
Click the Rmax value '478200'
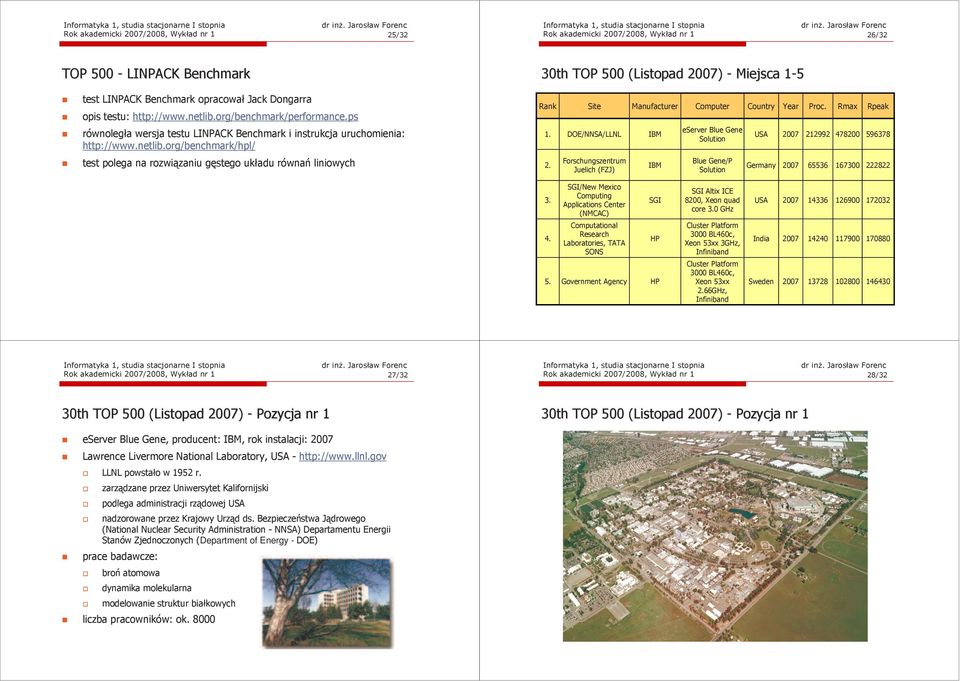(x=847, y=134)
